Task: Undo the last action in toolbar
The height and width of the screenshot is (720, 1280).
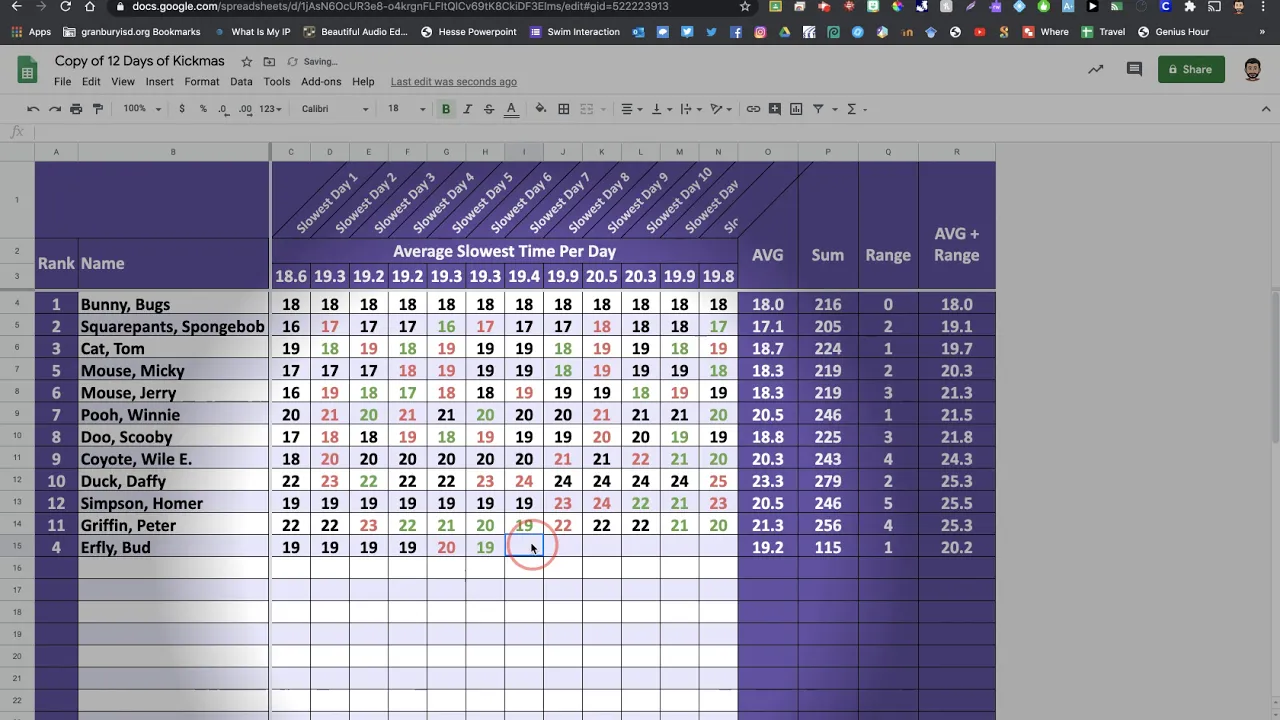Action: [x=33, y=109]
